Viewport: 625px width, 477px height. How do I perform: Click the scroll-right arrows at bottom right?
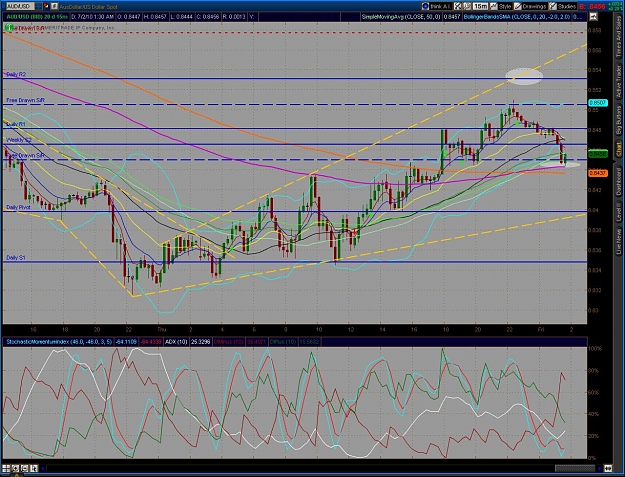tap(608, 468)
